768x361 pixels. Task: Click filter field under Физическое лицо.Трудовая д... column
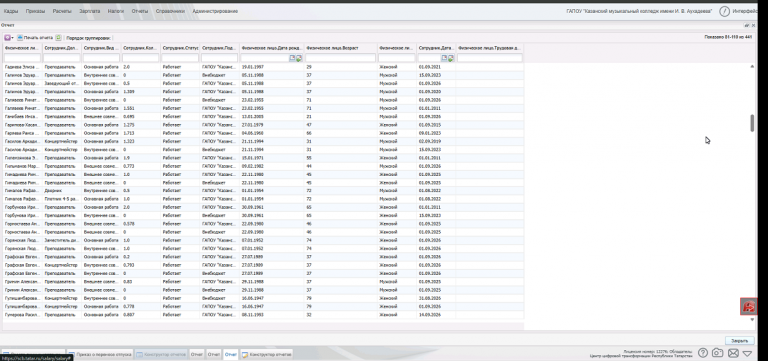click(x=490, y=58)
